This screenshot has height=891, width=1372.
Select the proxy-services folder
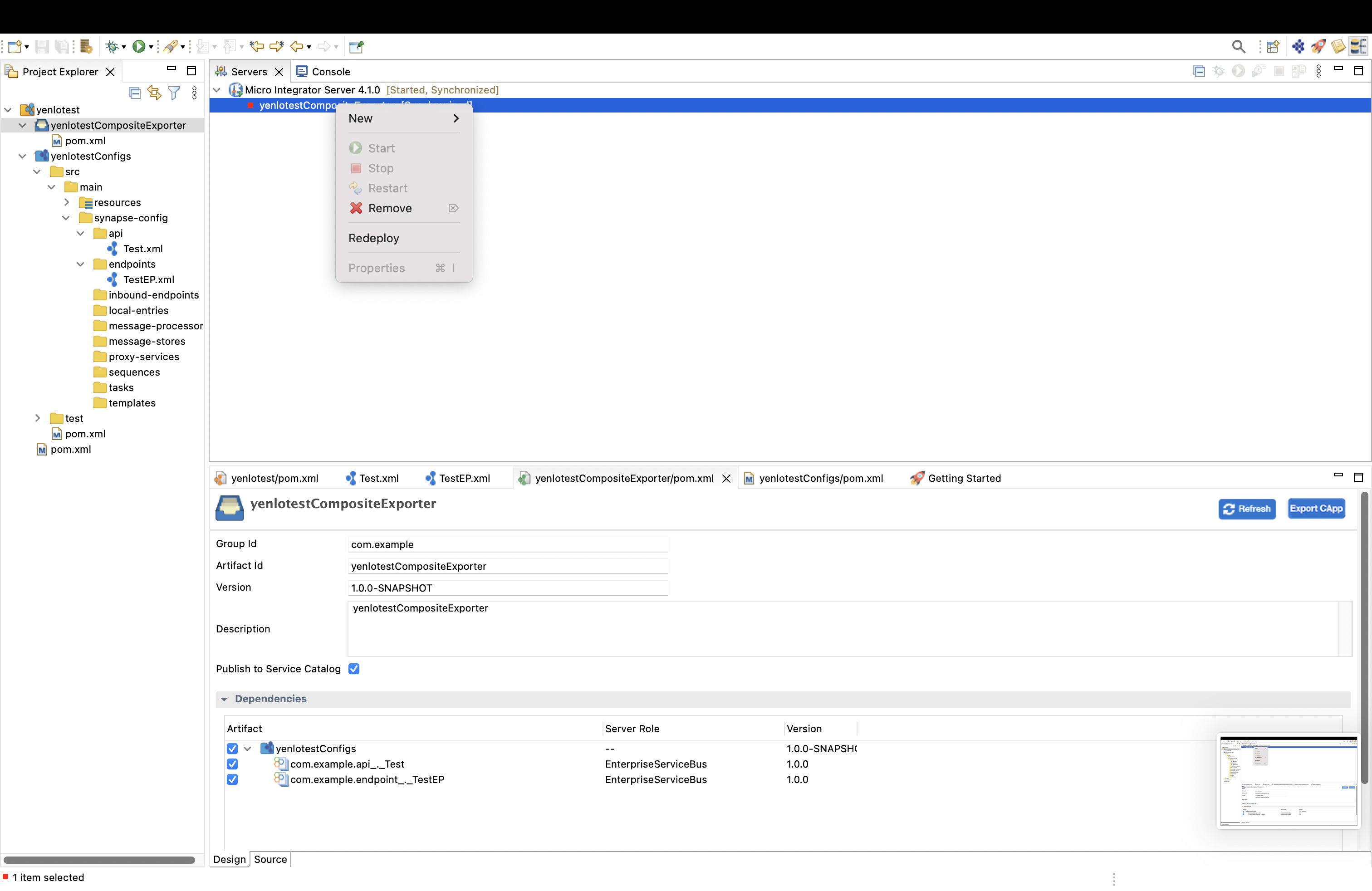(x=137, y=357)
